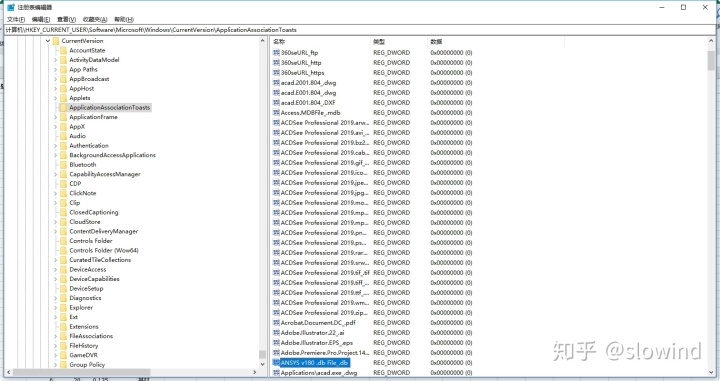Click the AppHost folder icon
The height and width of the screenshot is (381, 720).
(63, 89)
